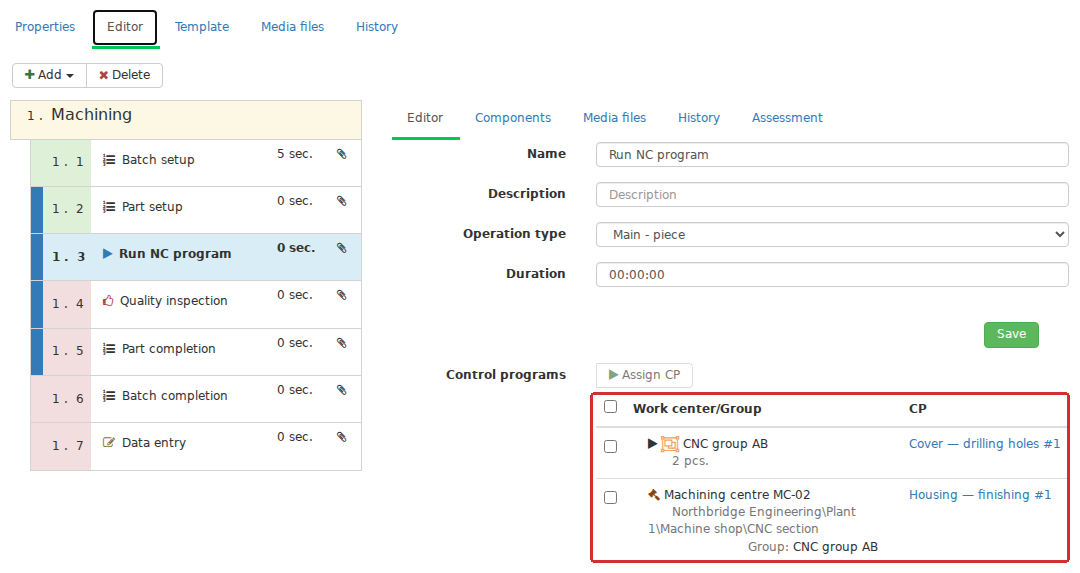Click the green Save button

tap(1011, 335)
